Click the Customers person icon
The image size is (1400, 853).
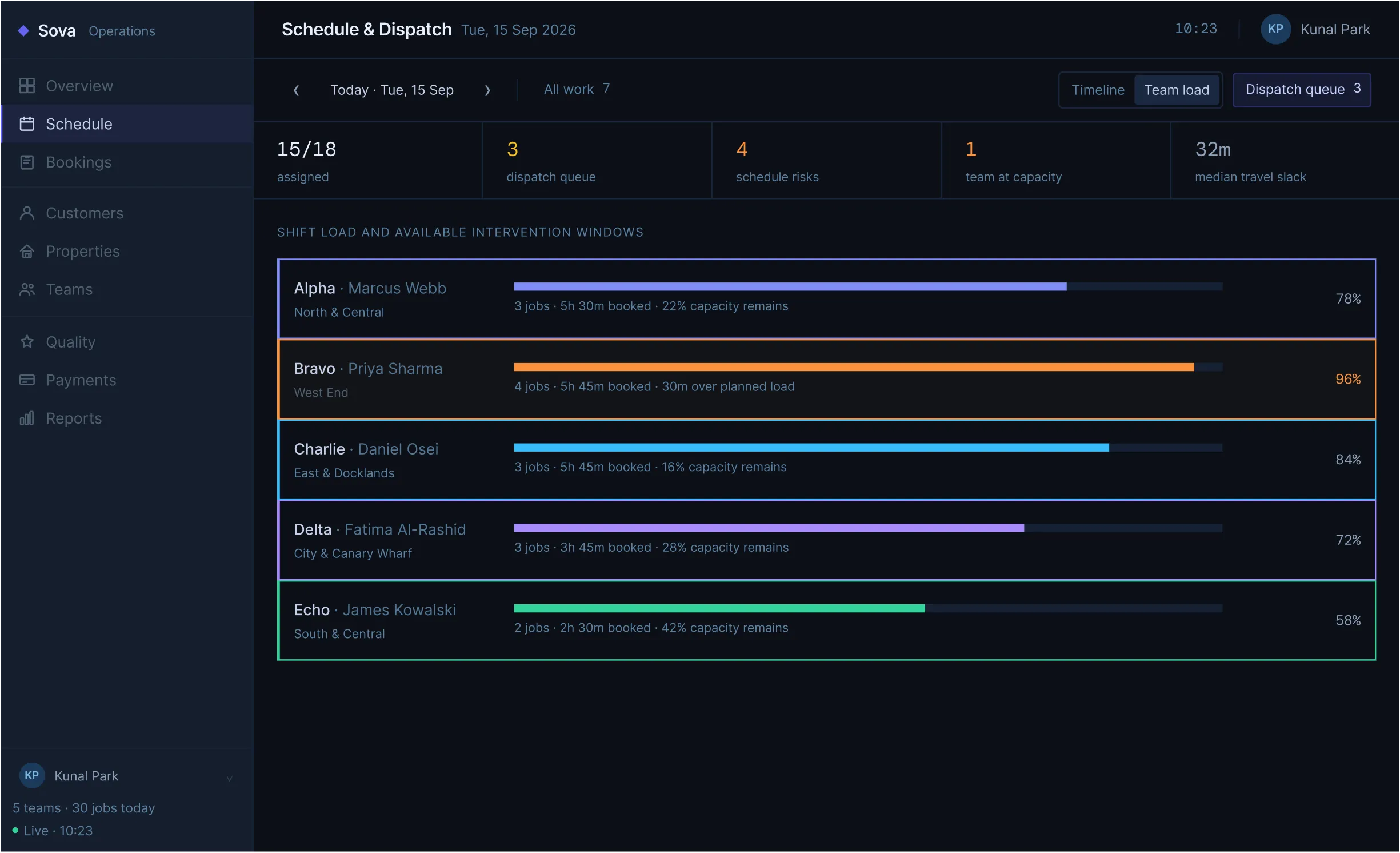pyautogui.click(x=27, y=213)
